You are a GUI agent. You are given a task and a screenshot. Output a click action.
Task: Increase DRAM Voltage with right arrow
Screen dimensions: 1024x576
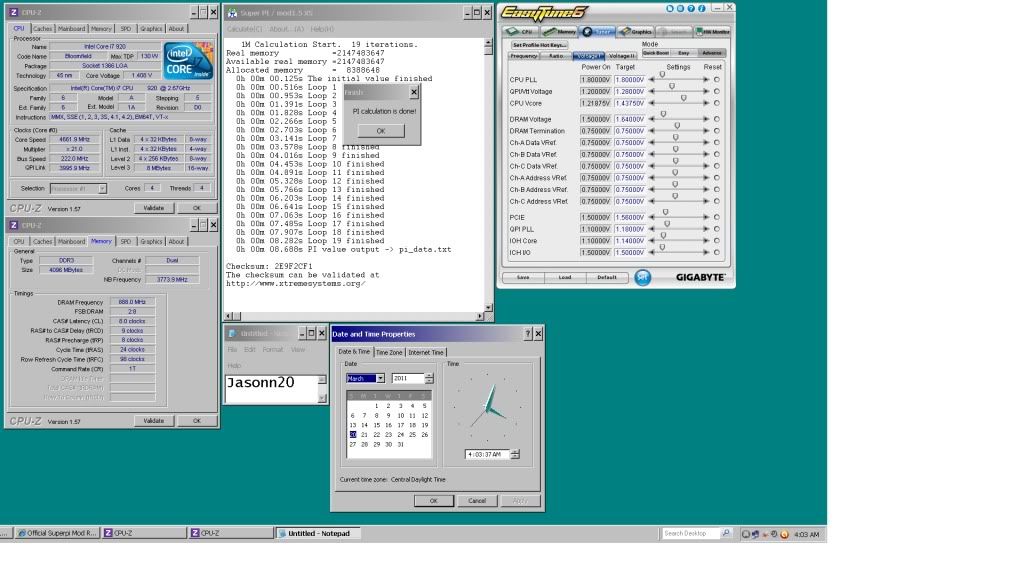click(706, 120)
